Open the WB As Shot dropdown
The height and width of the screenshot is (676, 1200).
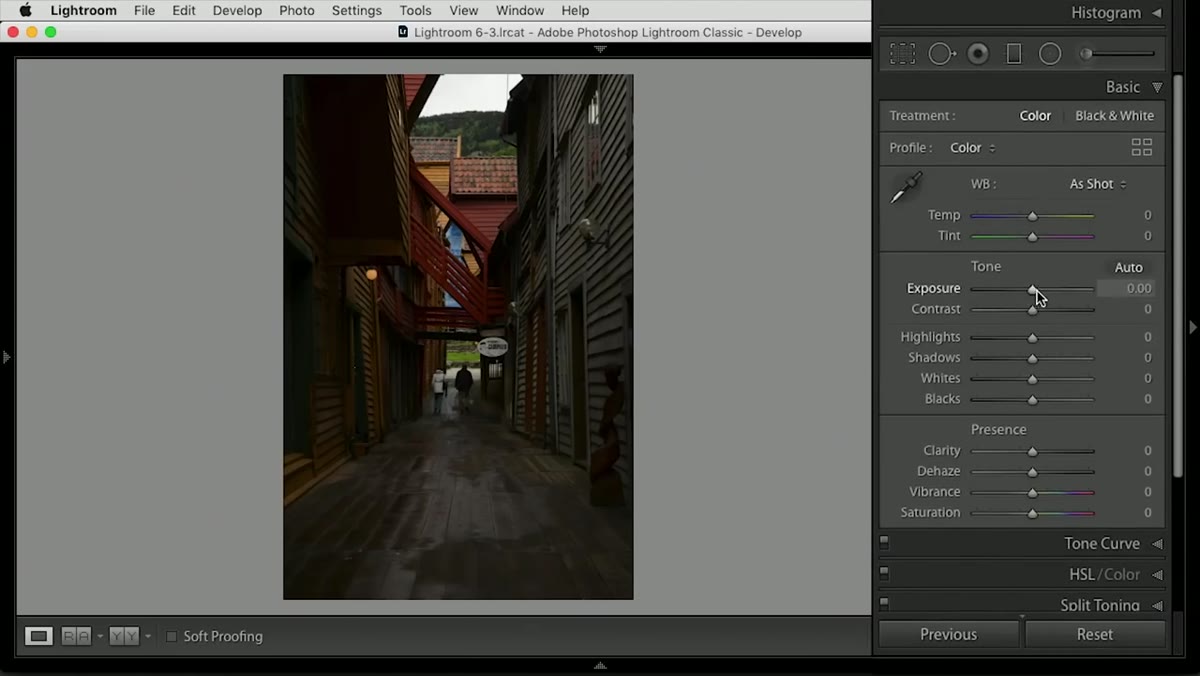(x=1098, y=184)
